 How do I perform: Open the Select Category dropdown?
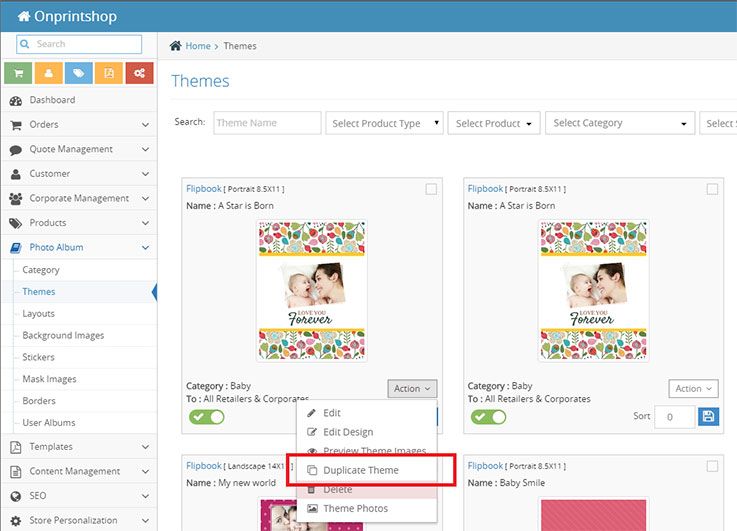tap(620, 123)
